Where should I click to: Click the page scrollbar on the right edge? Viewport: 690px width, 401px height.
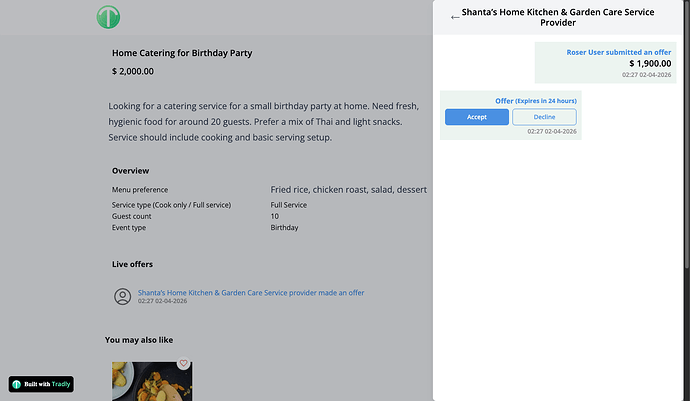coord(686,150)
